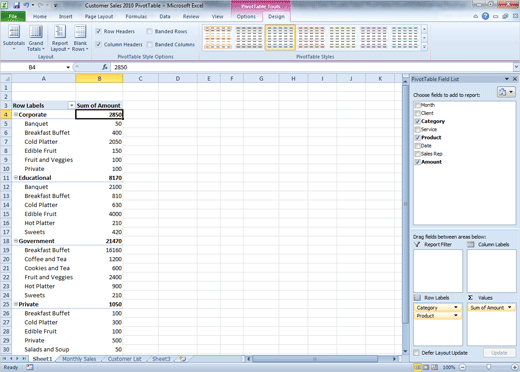Click the zoom slider handle
Image resolution: width=520 pixels, height=372 pixels.
point(489,367)
